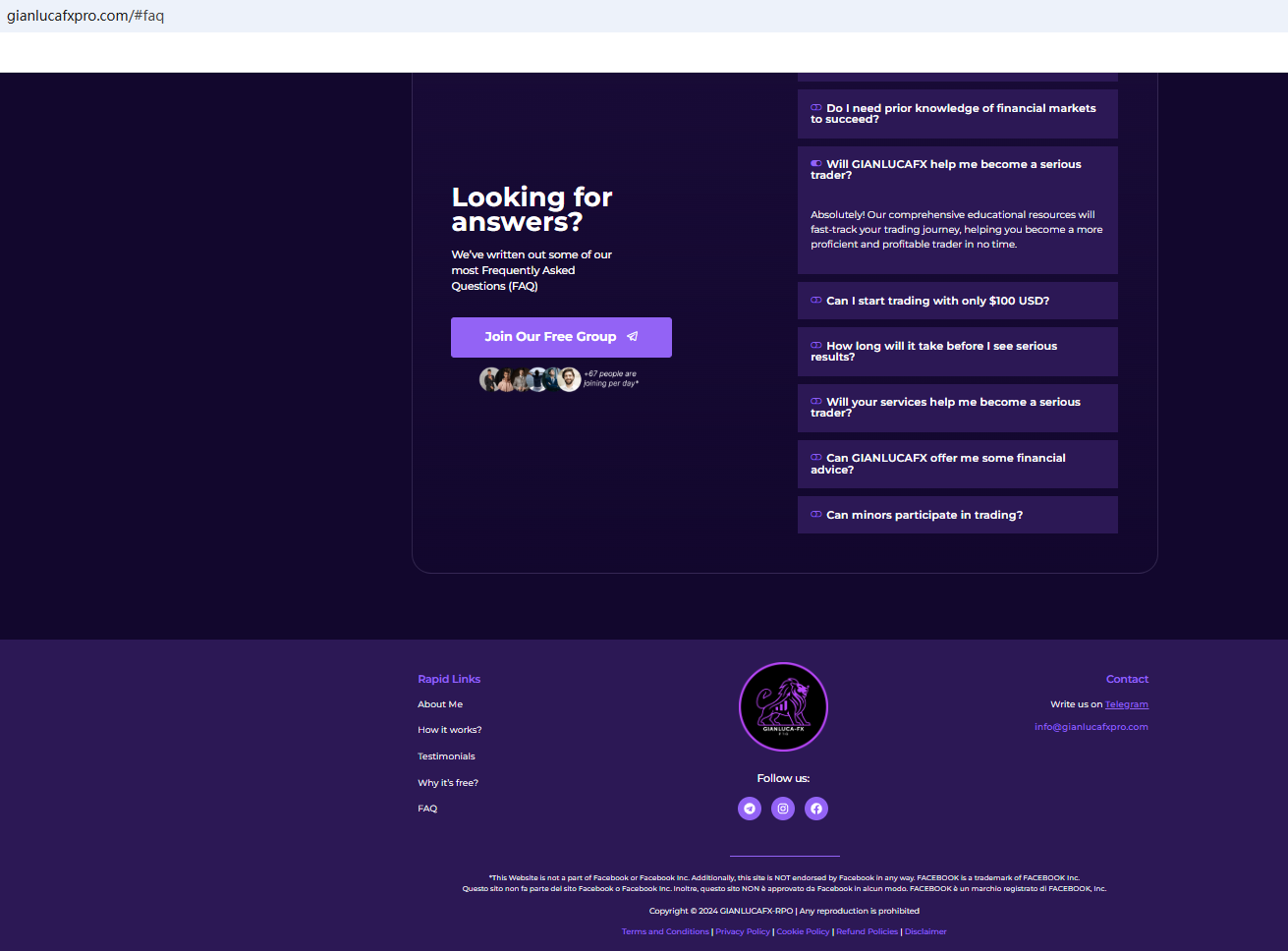Click the 'Contact' footer heading
This screenshot has height=951, width=1288.
(1127, 679)
